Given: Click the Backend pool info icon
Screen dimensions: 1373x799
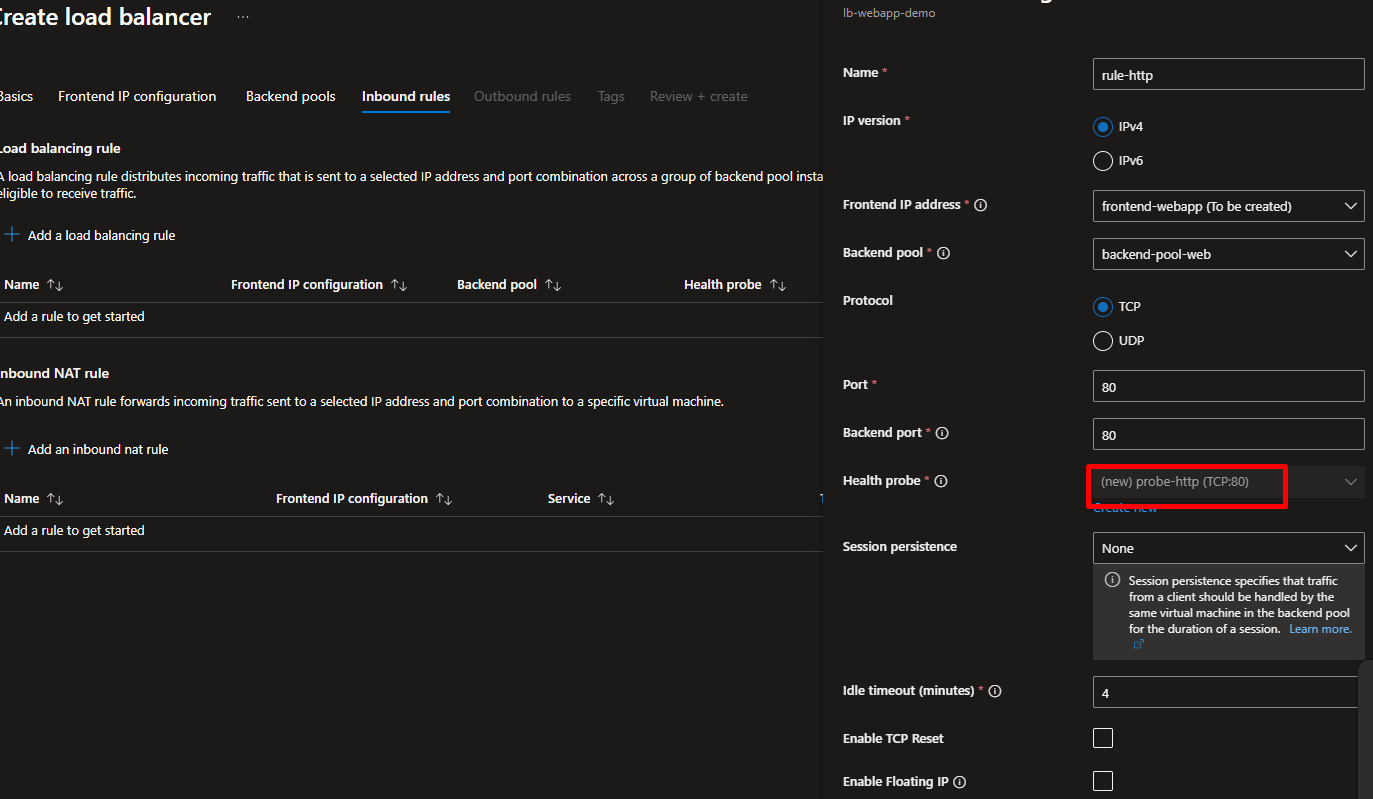Looking at the screenshot, I should pyautogui.click(x=943, y=253).
